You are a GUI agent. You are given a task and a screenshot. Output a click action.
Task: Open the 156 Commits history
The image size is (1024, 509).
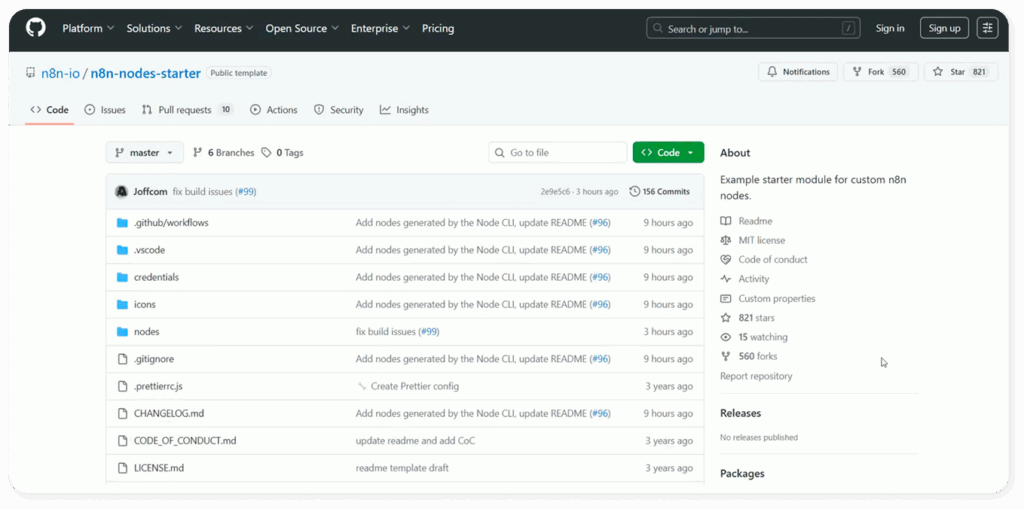pos(660,191)
